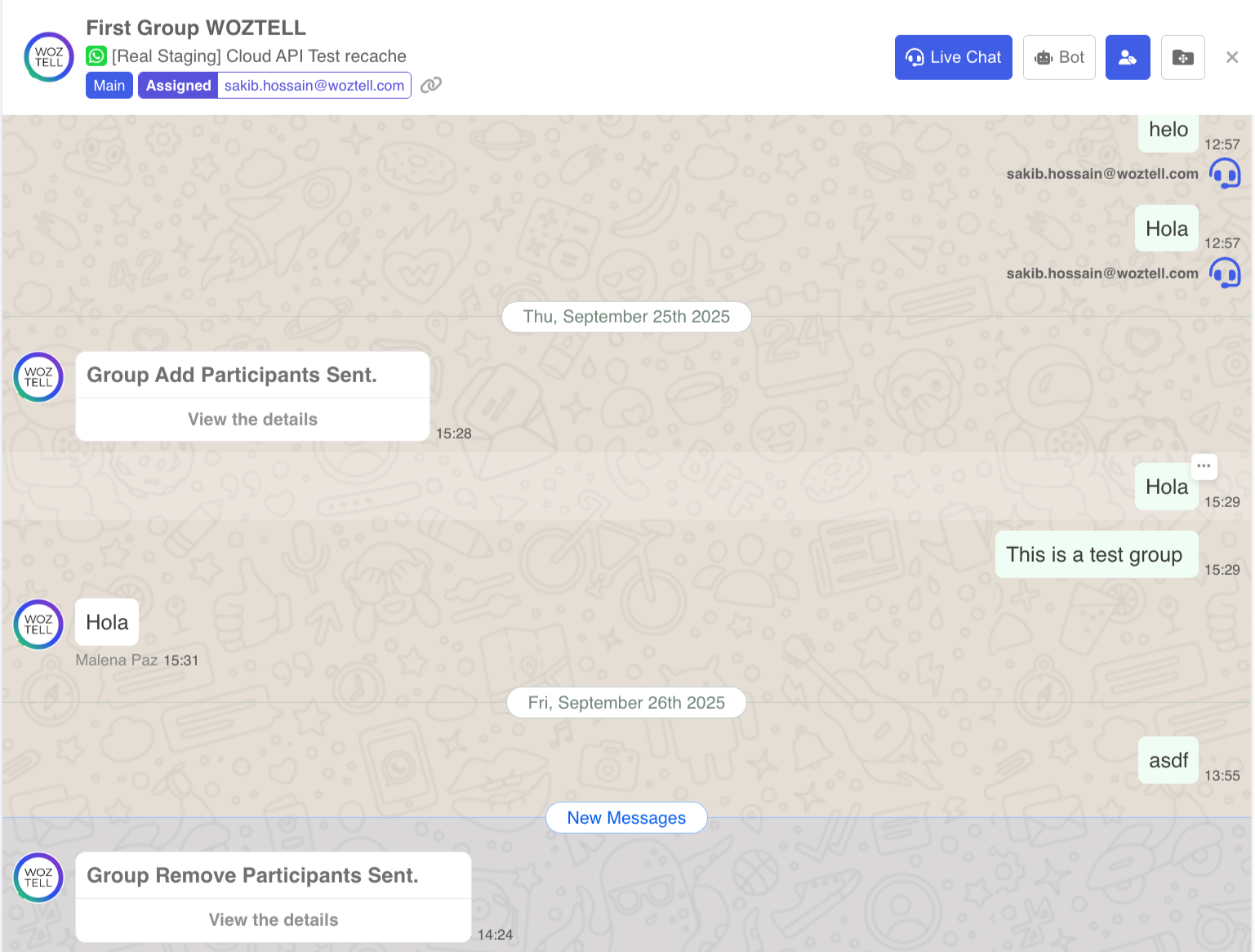1255x952 pixels.
Task: Switch the conversation to Bot mode
Action: (1059, 57)
